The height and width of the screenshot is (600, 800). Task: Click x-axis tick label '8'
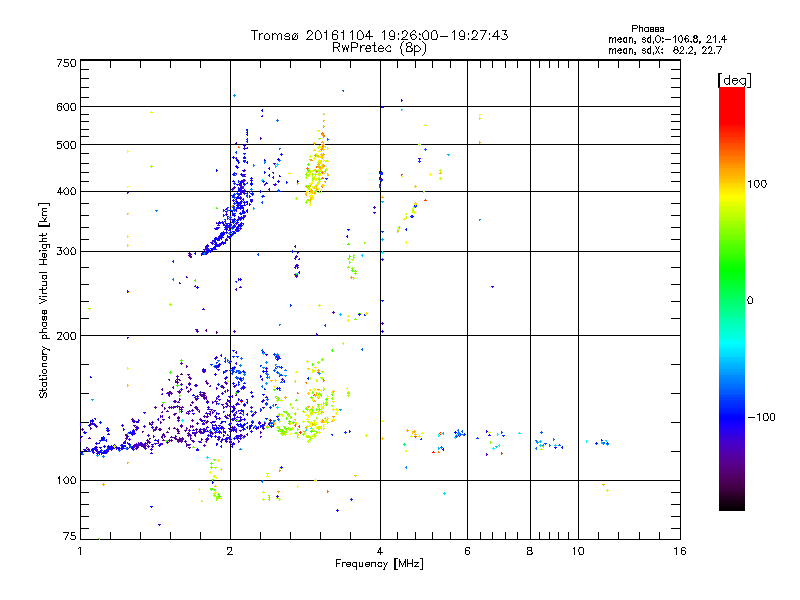(x=530, y=551)
